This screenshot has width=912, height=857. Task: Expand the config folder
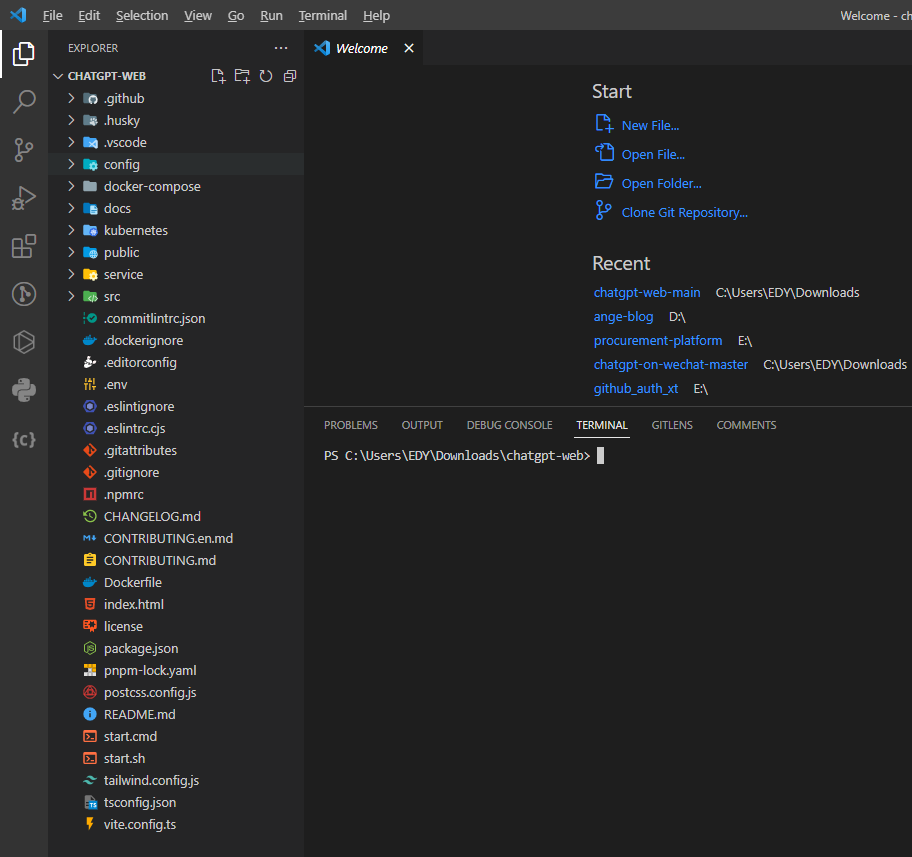[71, 165]
